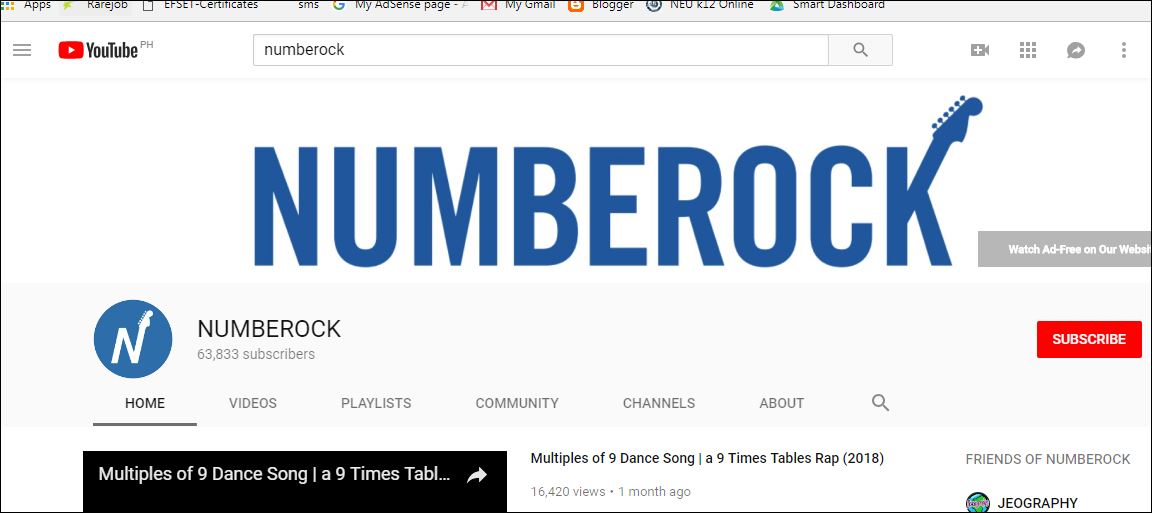
Task: Open the Blogger bookmark
Action: coord(601,5)
